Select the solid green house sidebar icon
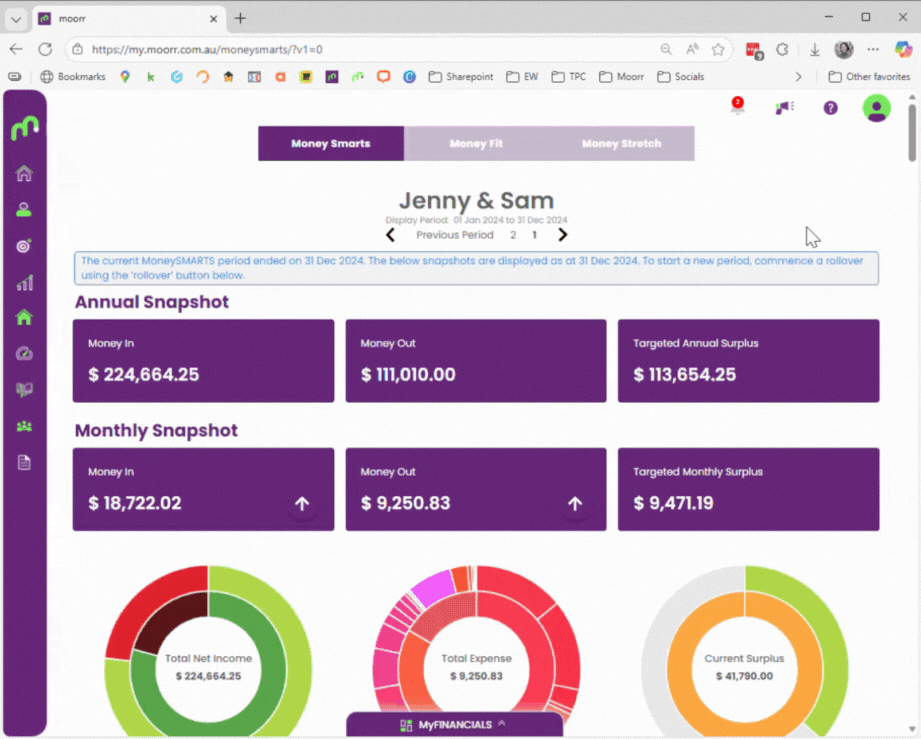This screenshot has height=739, width=921. 24,318
